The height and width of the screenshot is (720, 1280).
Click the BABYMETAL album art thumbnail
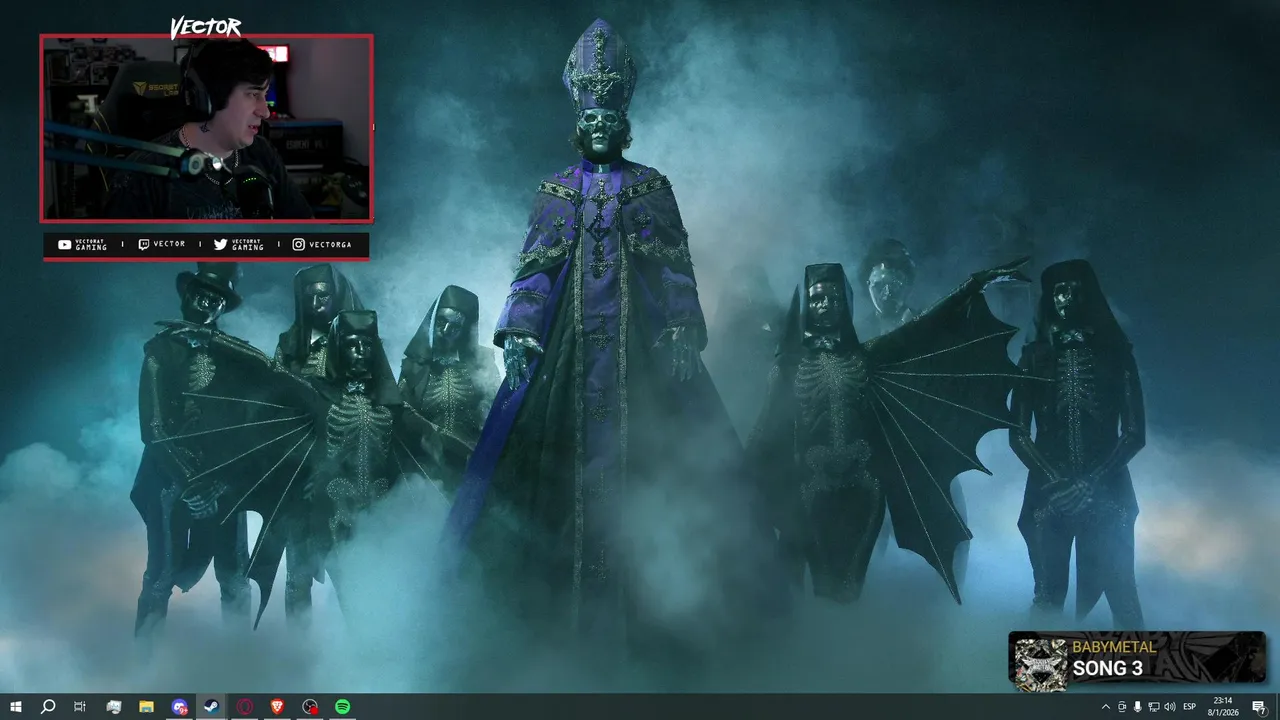(x=1040, y=663)
